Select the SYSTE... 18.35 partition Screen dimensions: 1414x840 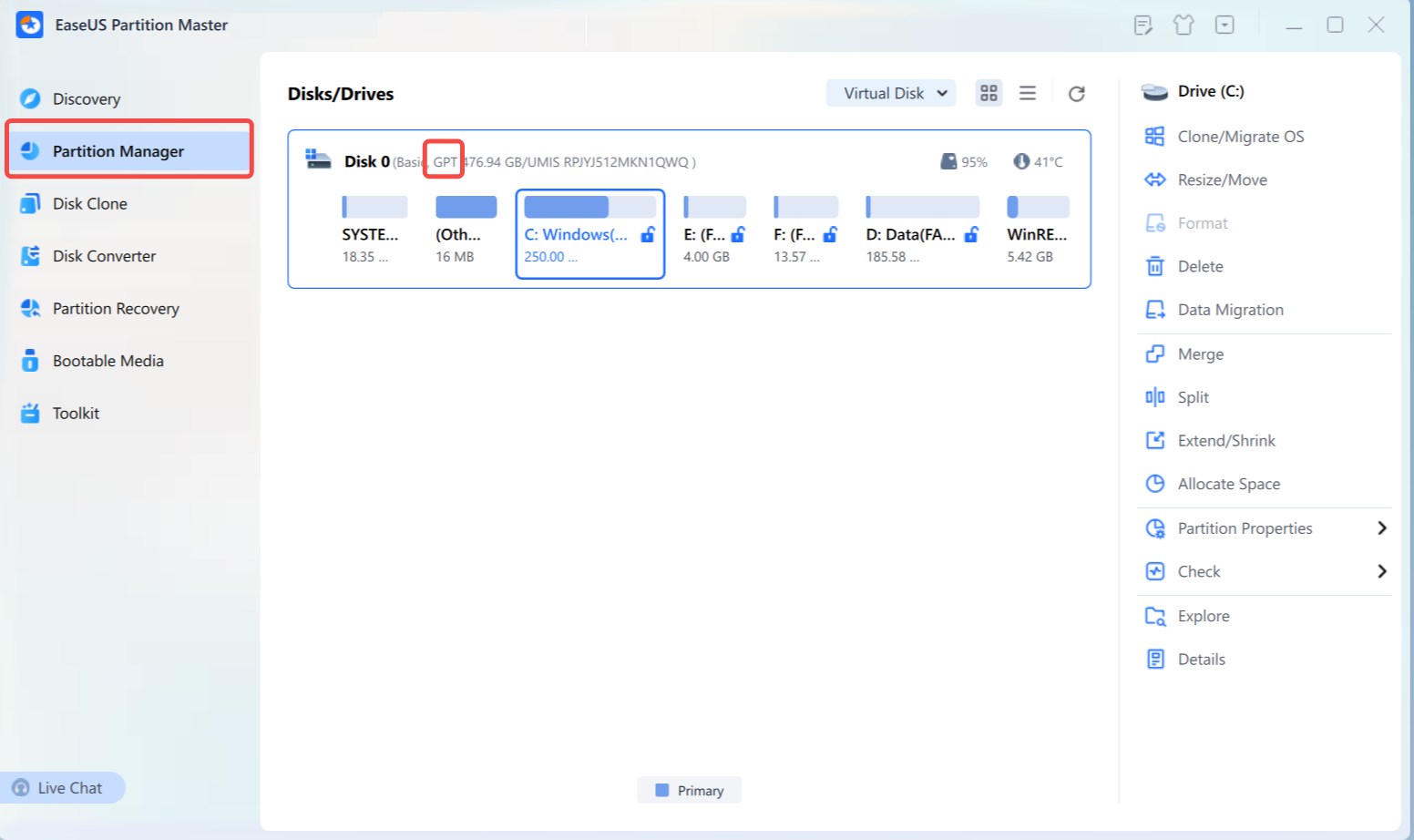[x=374, y=232]
